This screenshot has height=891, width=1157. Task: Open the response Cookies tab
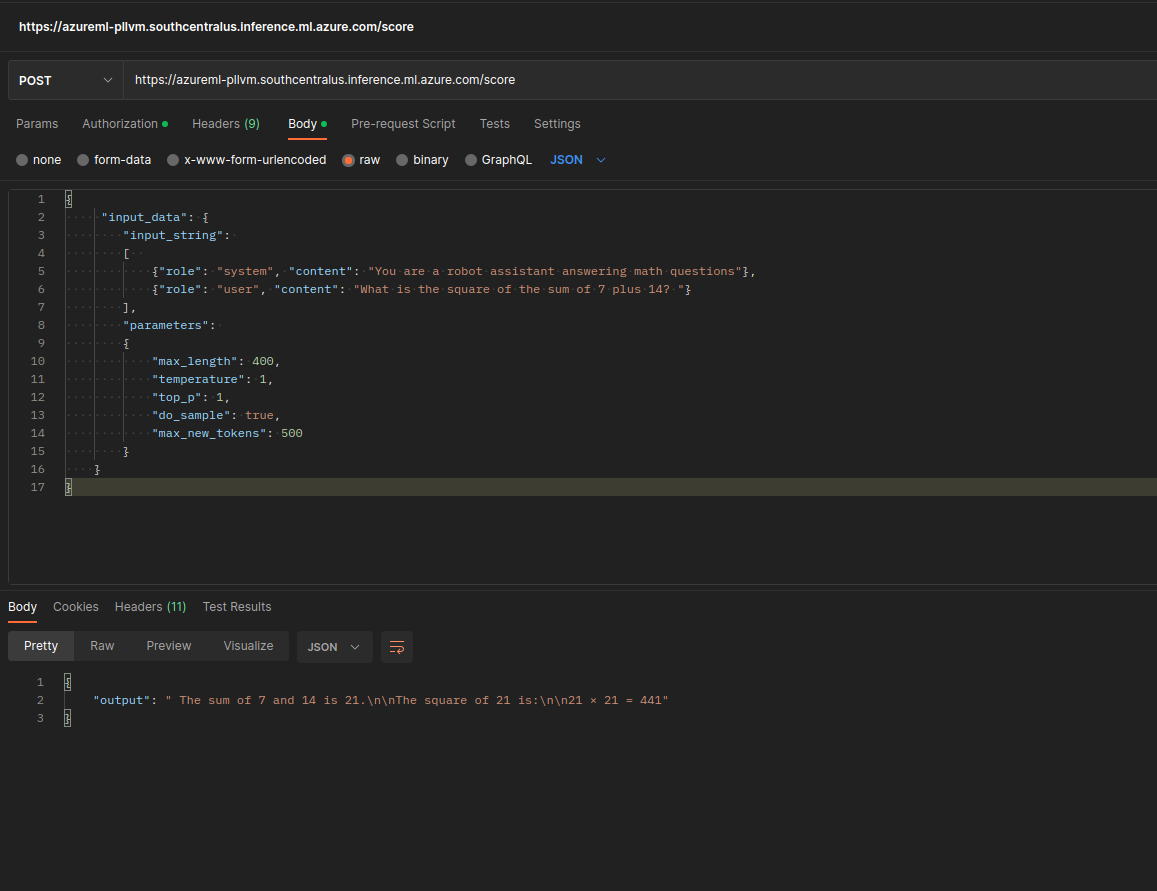pos(75,607)
